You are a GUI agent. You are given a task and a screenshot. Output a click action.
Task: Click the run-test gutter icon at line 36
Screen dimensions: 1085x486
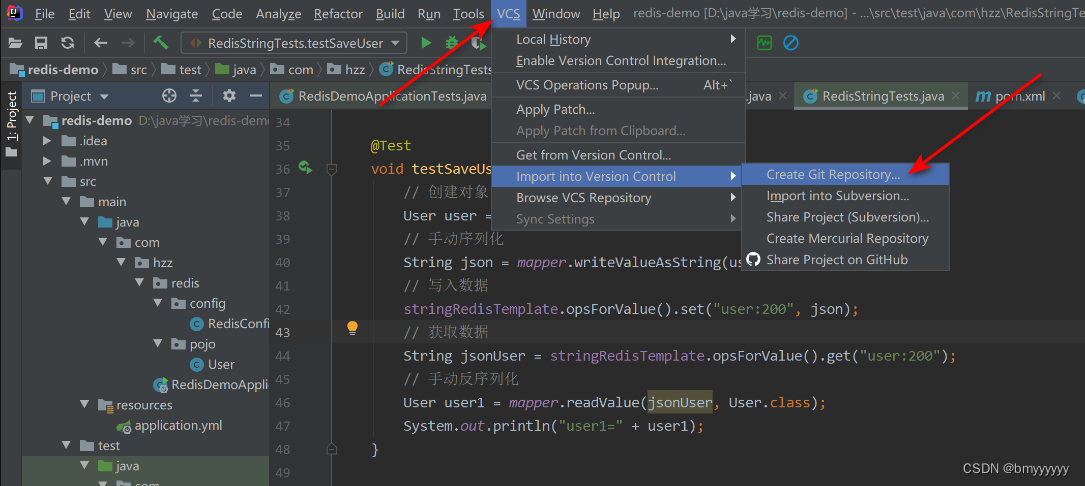coord(305,167)
